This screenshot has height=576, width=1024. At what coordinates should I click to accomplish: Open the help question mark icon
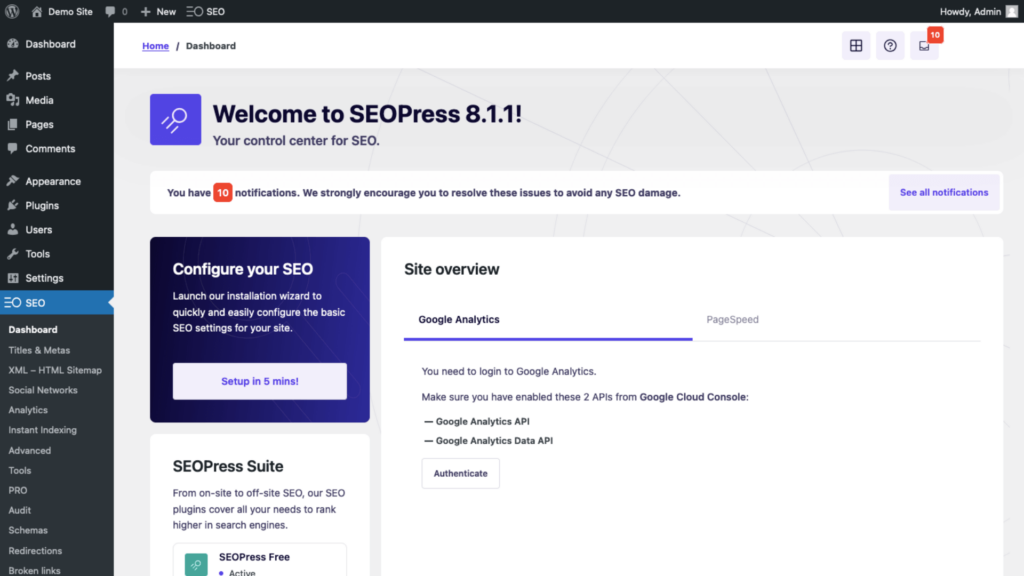pyautogui.click(x=889, y=46)
